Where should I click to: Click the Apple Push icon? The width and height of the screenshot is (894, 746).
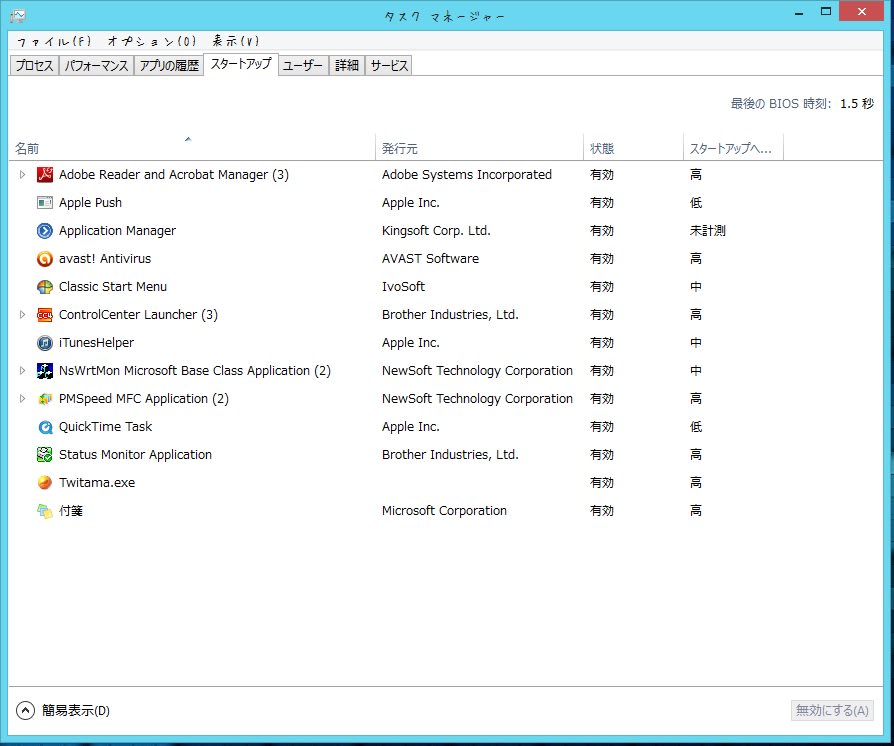(44, 202)
